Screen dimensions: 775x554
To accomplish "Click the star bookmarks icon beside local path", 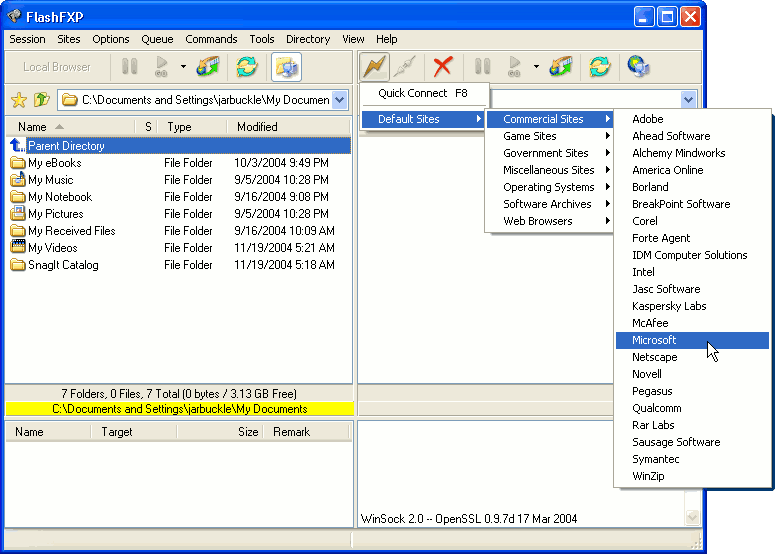I will pyautogui.click(x=17, y=100).
